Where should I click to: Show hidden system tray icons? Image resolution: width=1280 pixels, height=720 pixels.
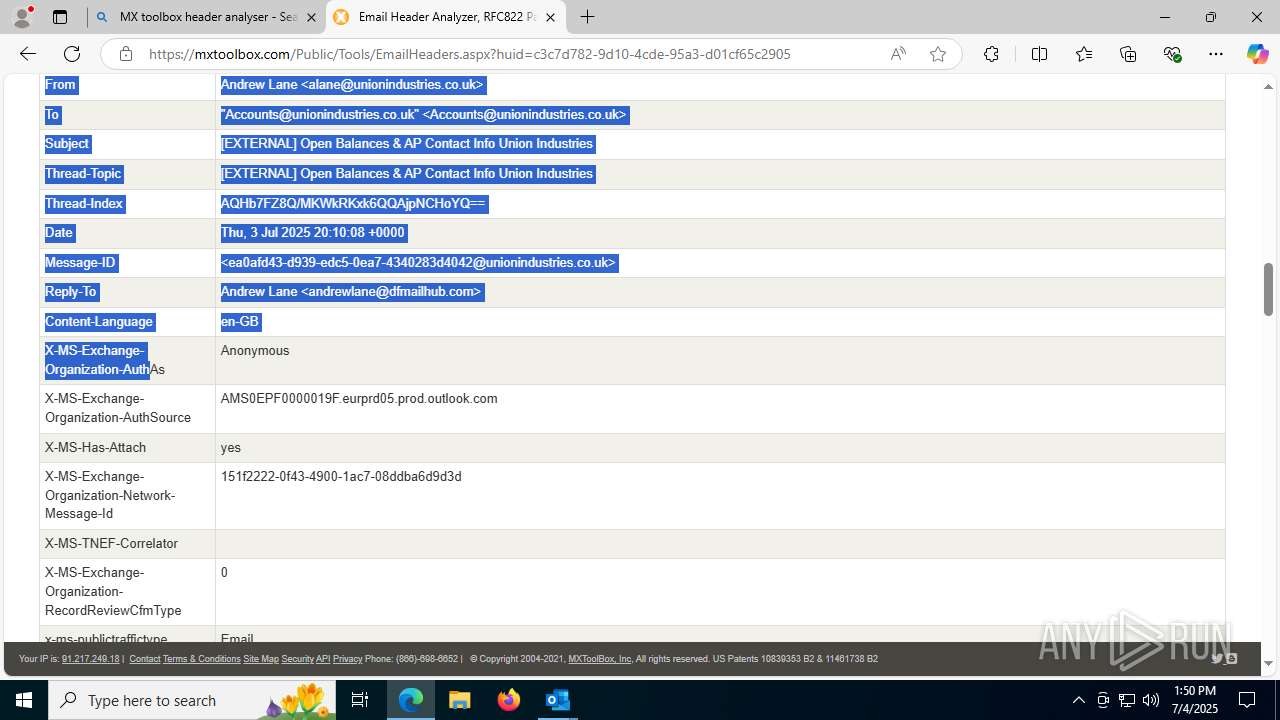[1078, 700]
